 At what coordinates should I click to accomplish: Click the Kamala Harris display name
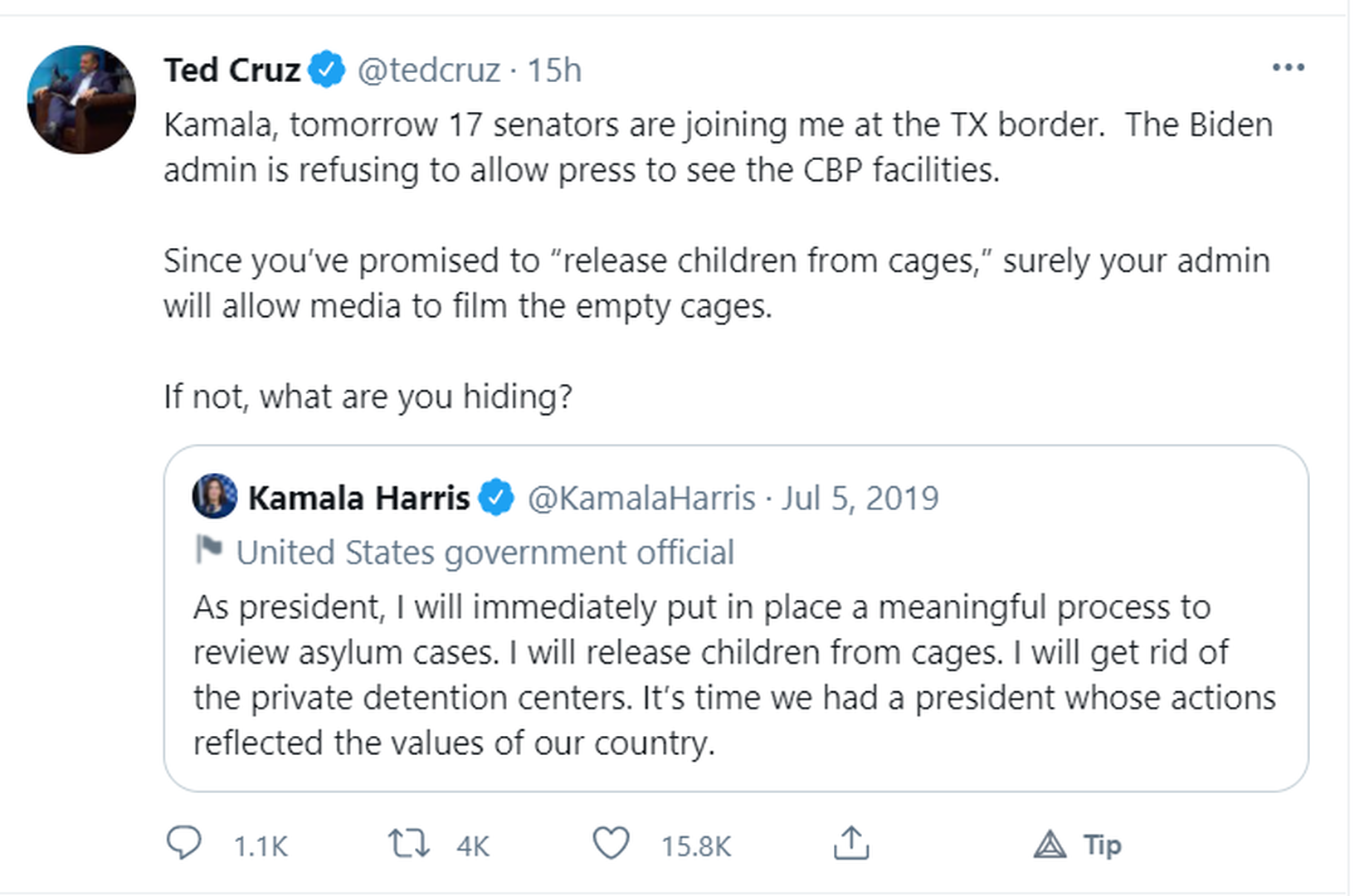pyautogui.click(x=358, y=499)
